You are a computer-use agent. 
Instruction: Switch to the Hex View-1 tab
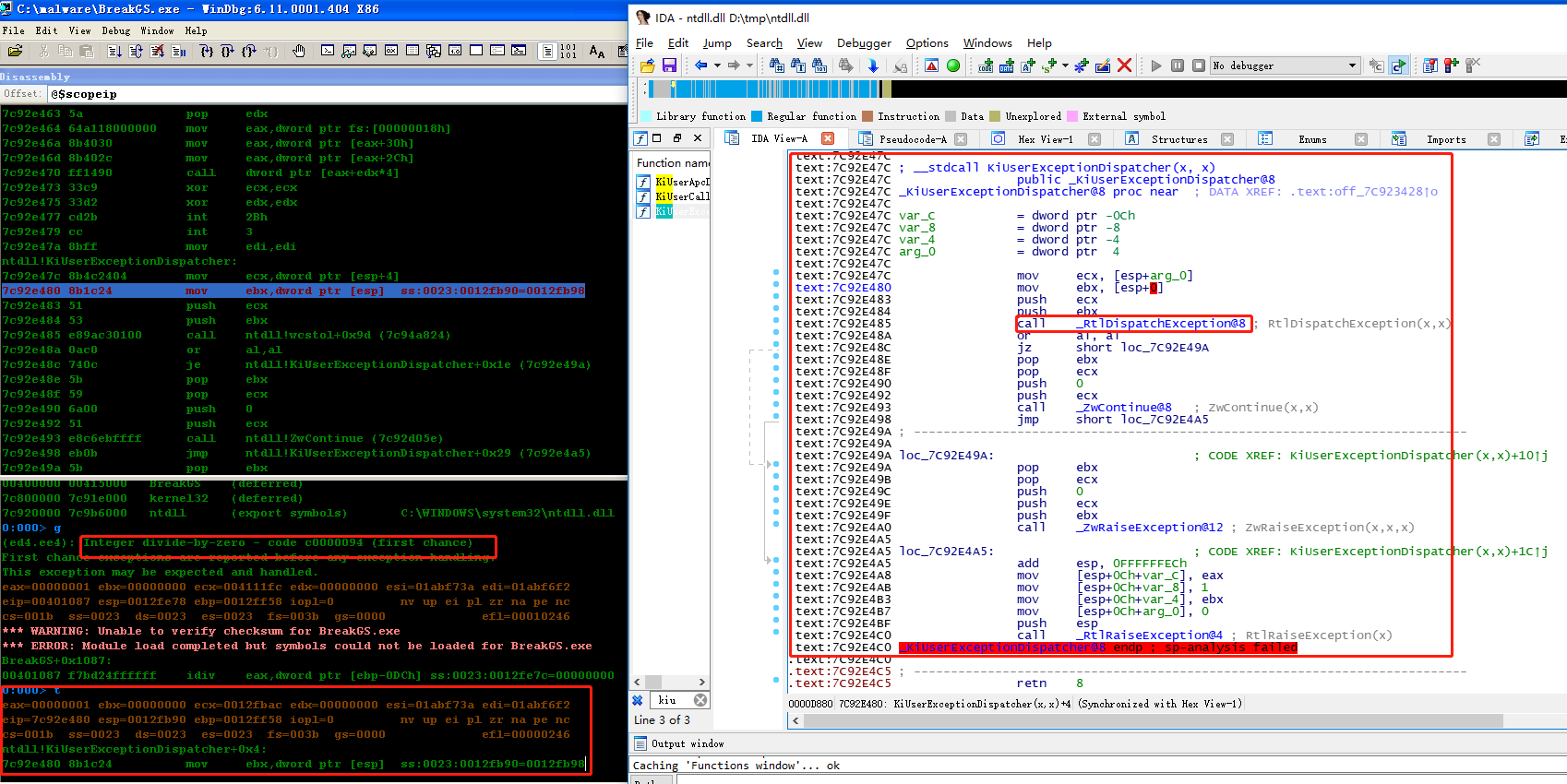[1045, 139]
